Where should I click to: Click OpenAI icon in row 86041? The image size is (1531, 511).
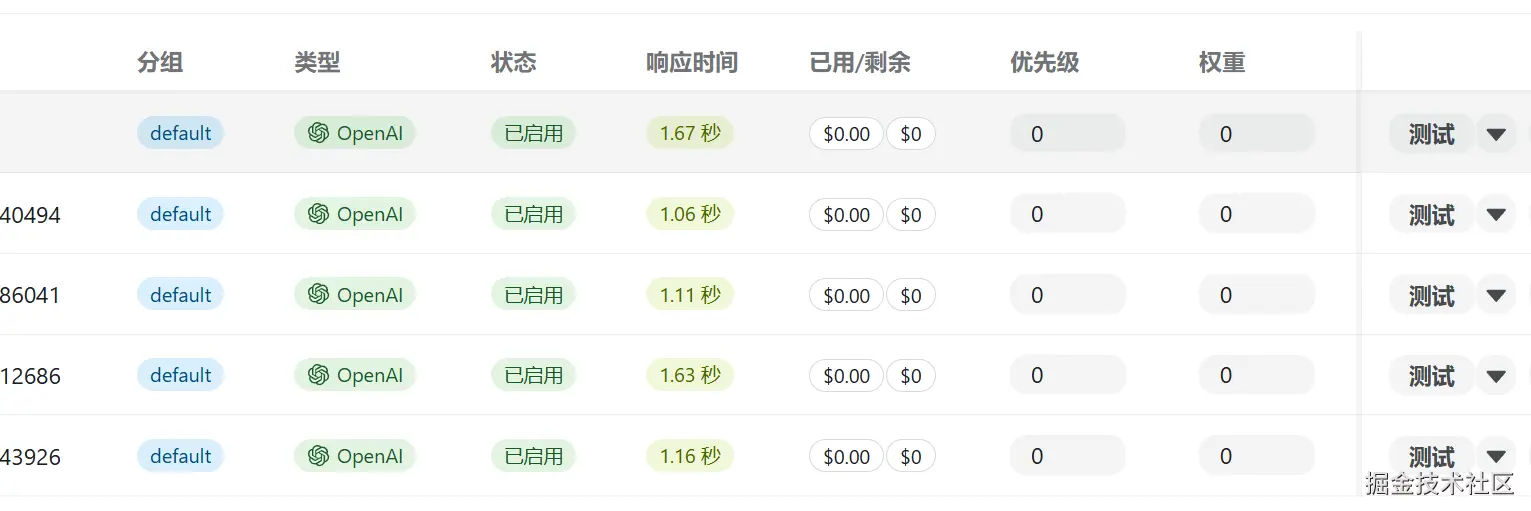[318, 295]
